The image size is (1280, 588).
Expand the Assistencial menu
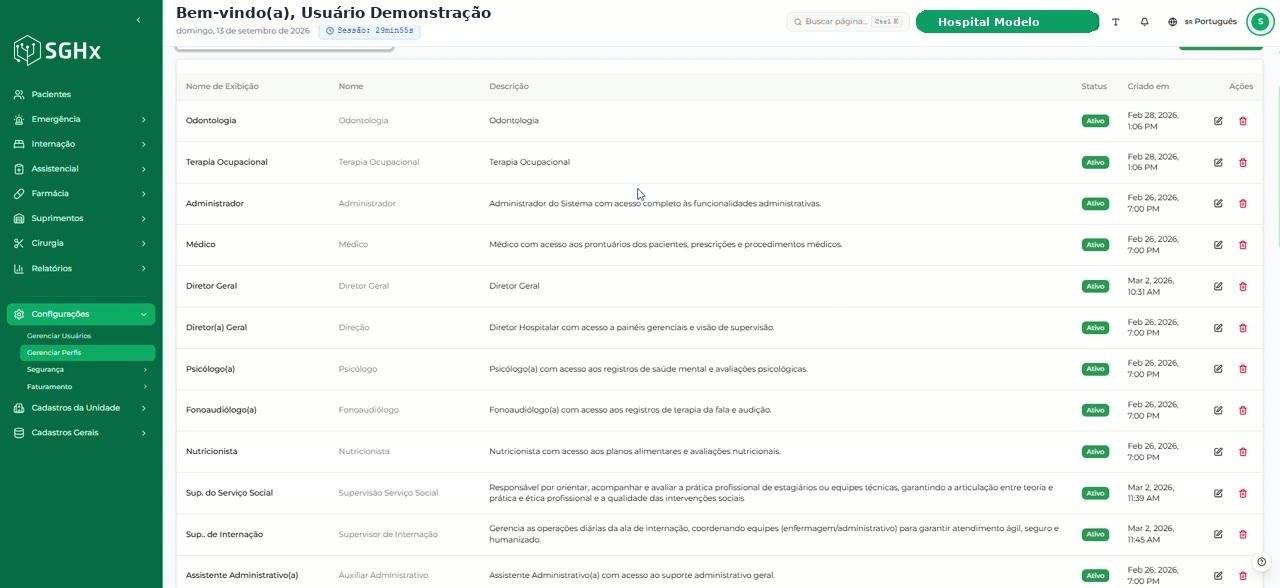(81, 169)
